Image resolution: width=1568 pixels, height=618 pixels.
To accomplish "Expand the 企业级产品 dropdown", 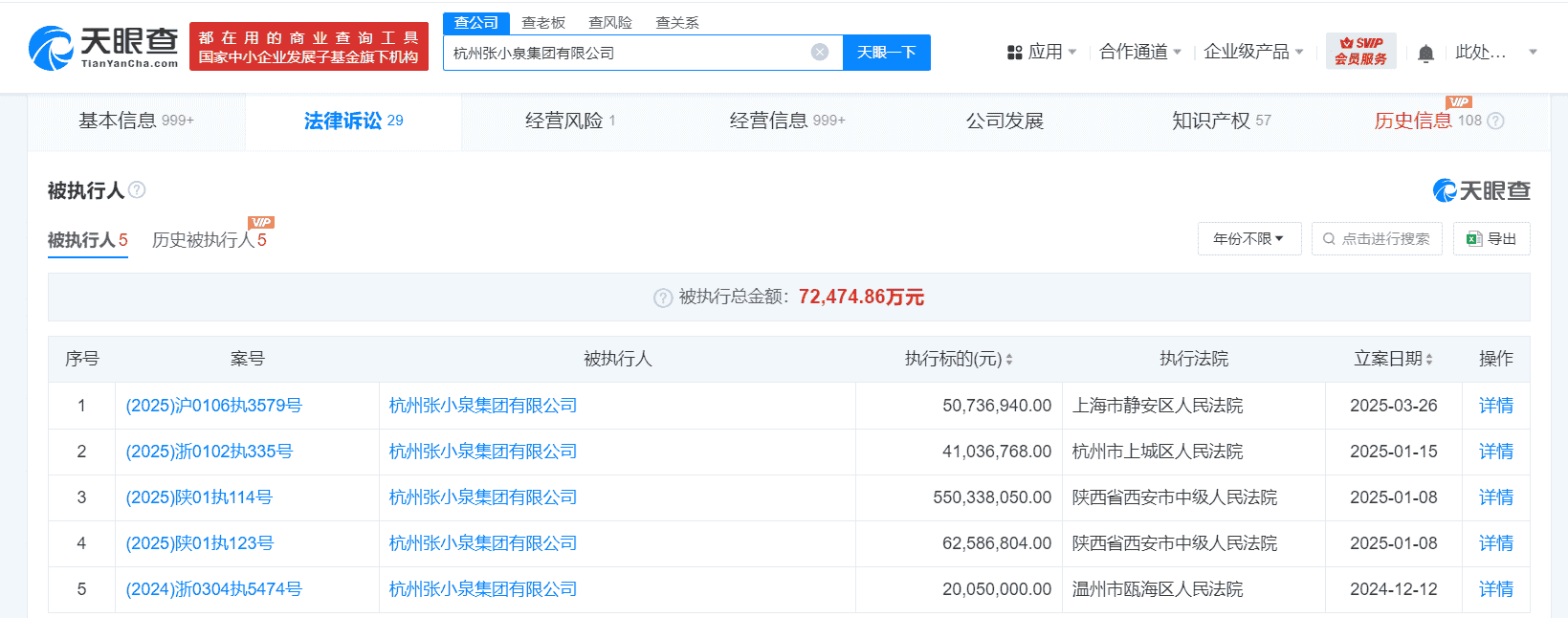I will (1253, 52).
